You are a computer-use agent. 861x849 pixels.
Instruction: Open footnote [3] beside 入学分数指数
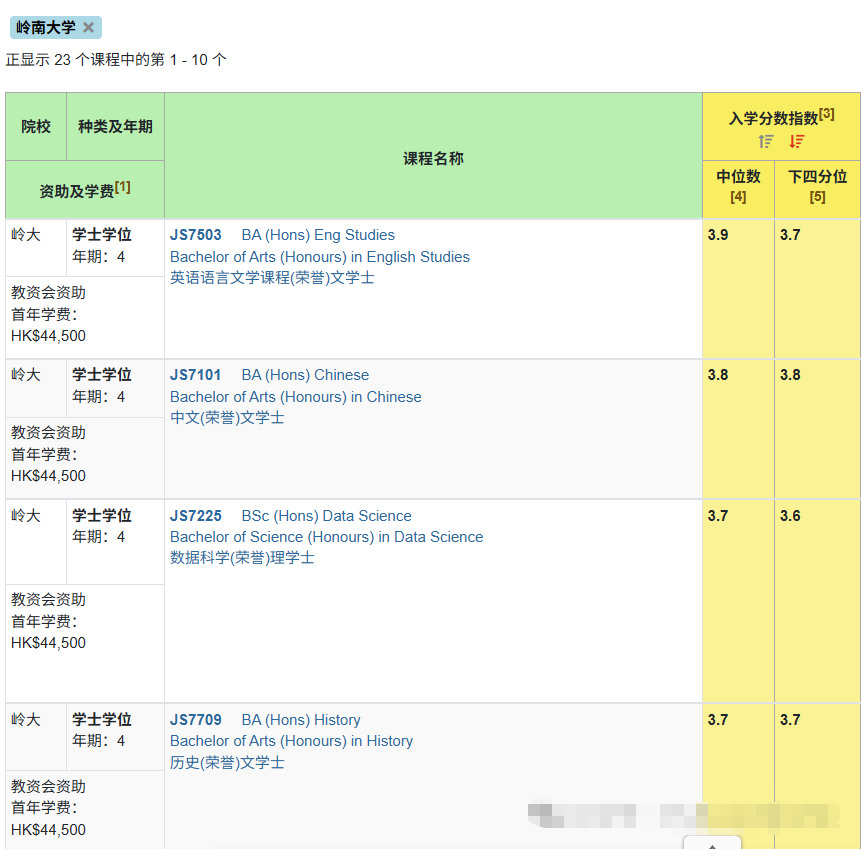click(826, 114)
